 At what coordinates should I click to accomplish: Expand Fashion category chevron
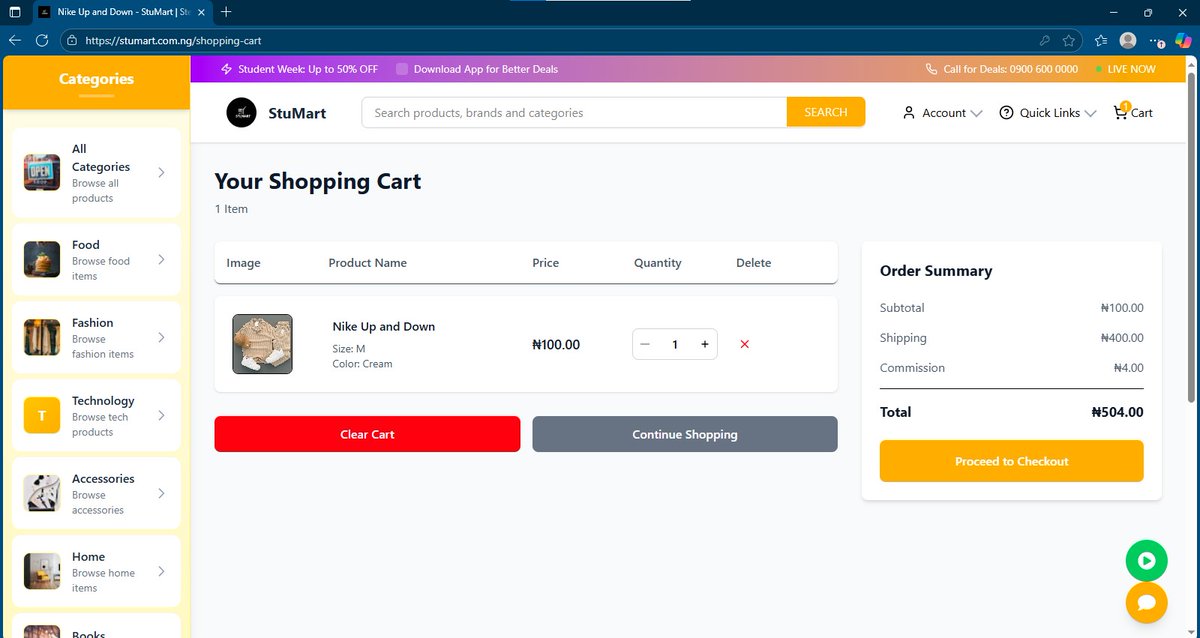tap(162, 338)
